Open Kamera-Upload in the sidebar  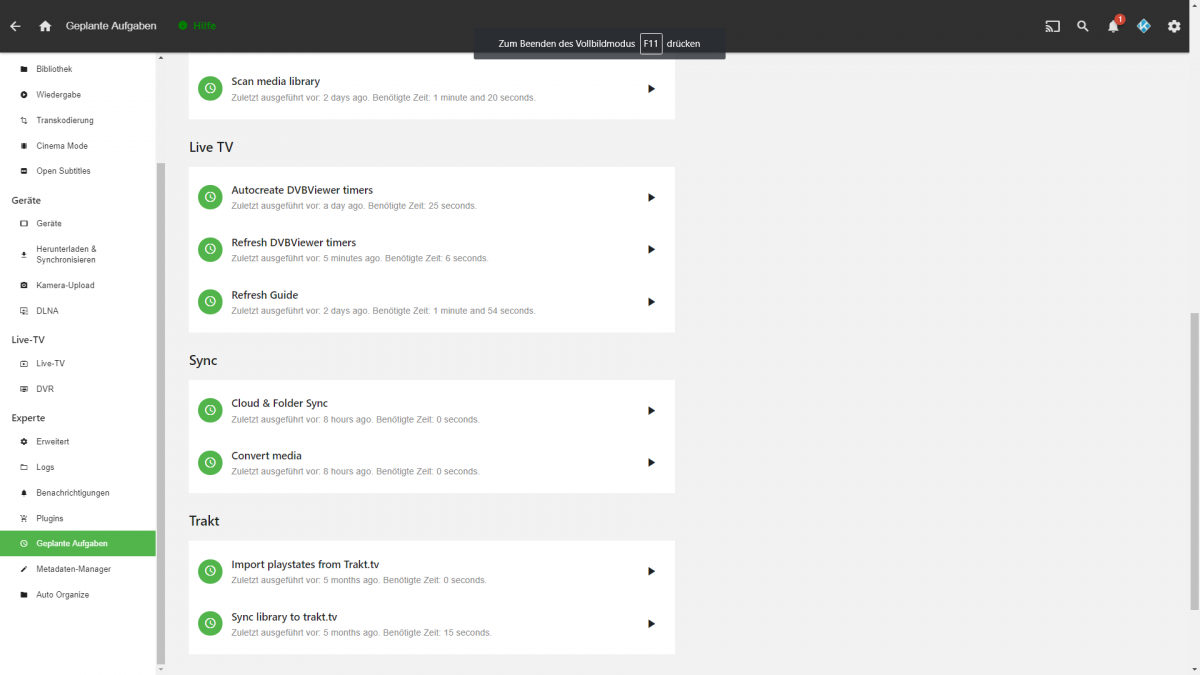click(78, 285)
